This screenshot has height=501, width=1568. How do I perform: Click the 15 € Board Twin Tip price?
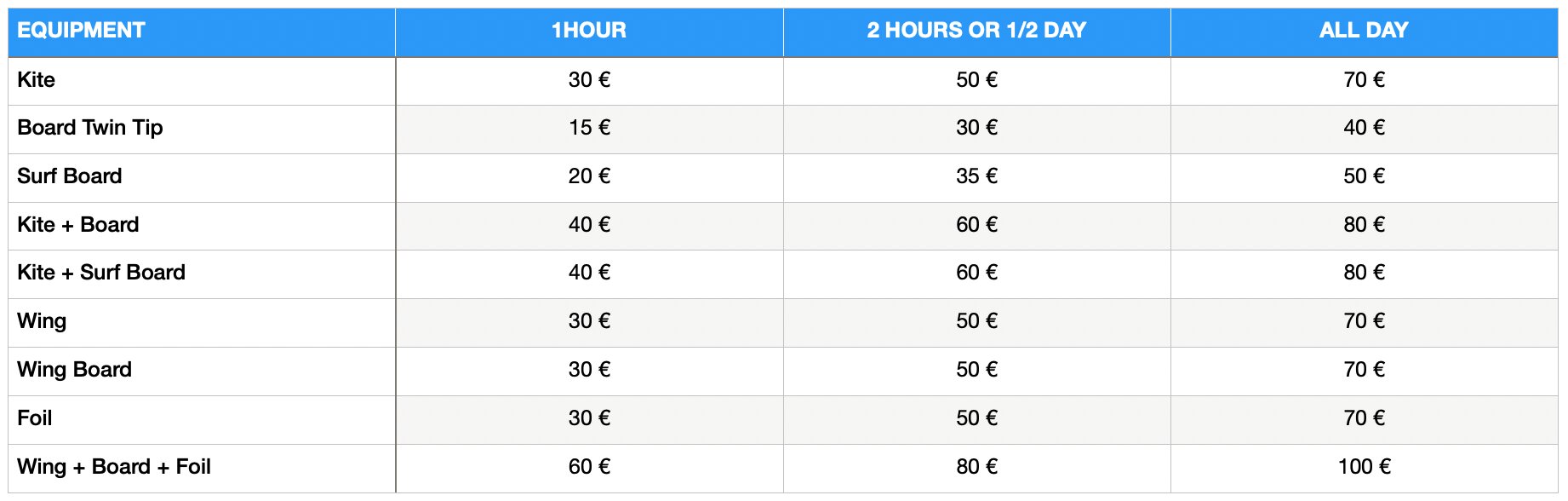tap(589, 128)
